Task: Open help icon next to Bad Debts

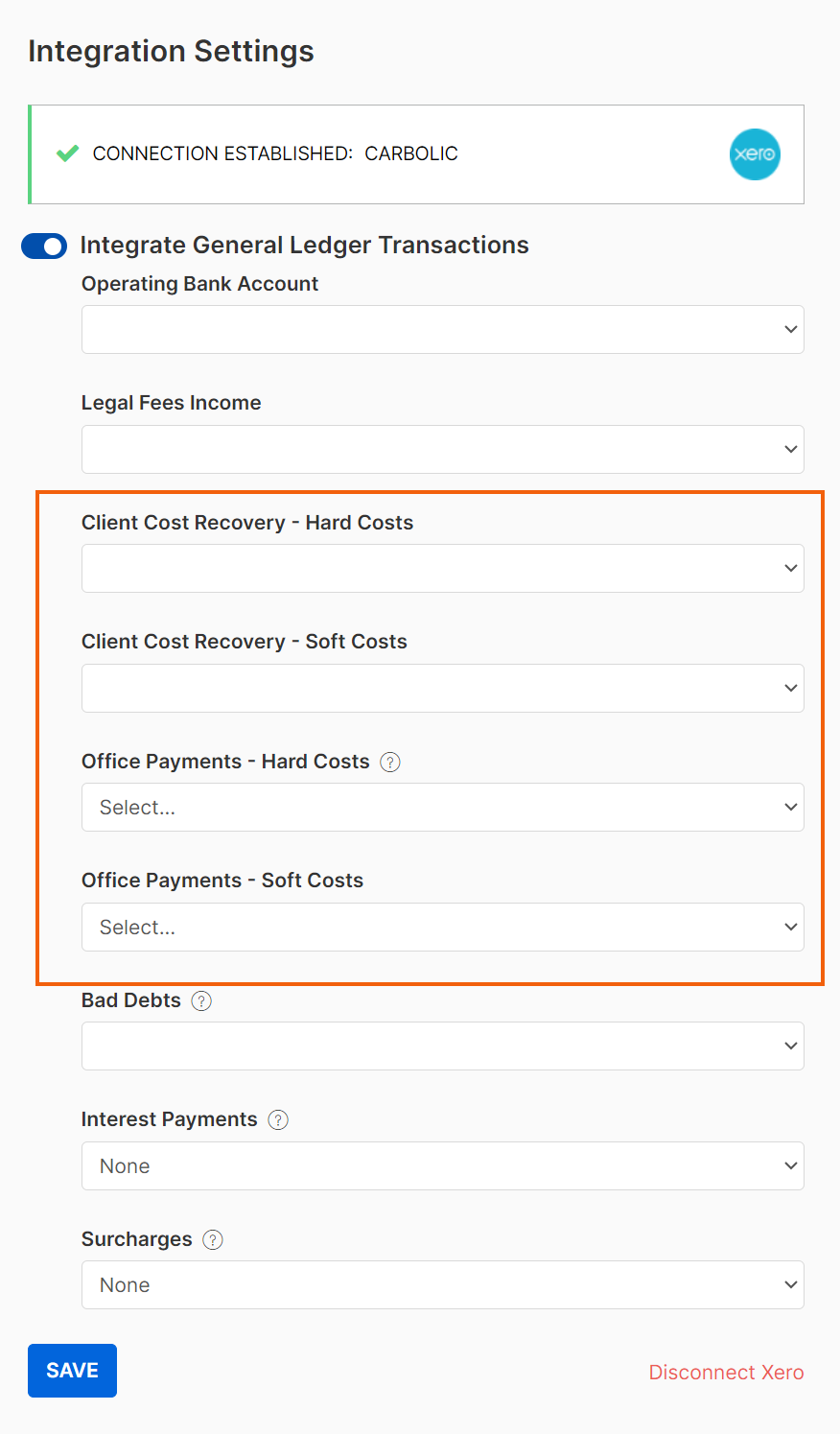Action: pos(201,1000)
